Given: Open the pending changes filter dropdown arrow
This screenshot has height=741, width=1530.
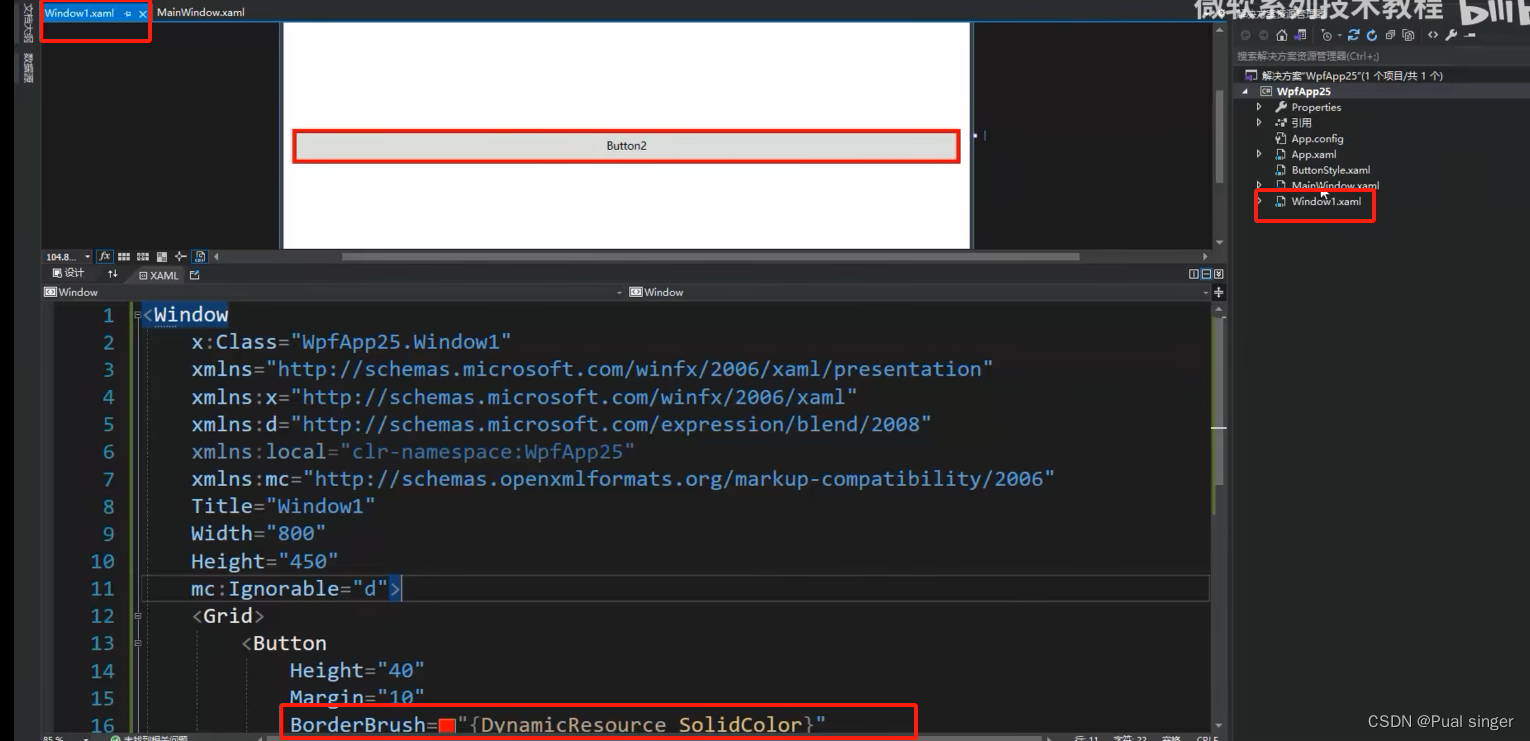Looking at the screenshot, I should [x=1340, y=36].
